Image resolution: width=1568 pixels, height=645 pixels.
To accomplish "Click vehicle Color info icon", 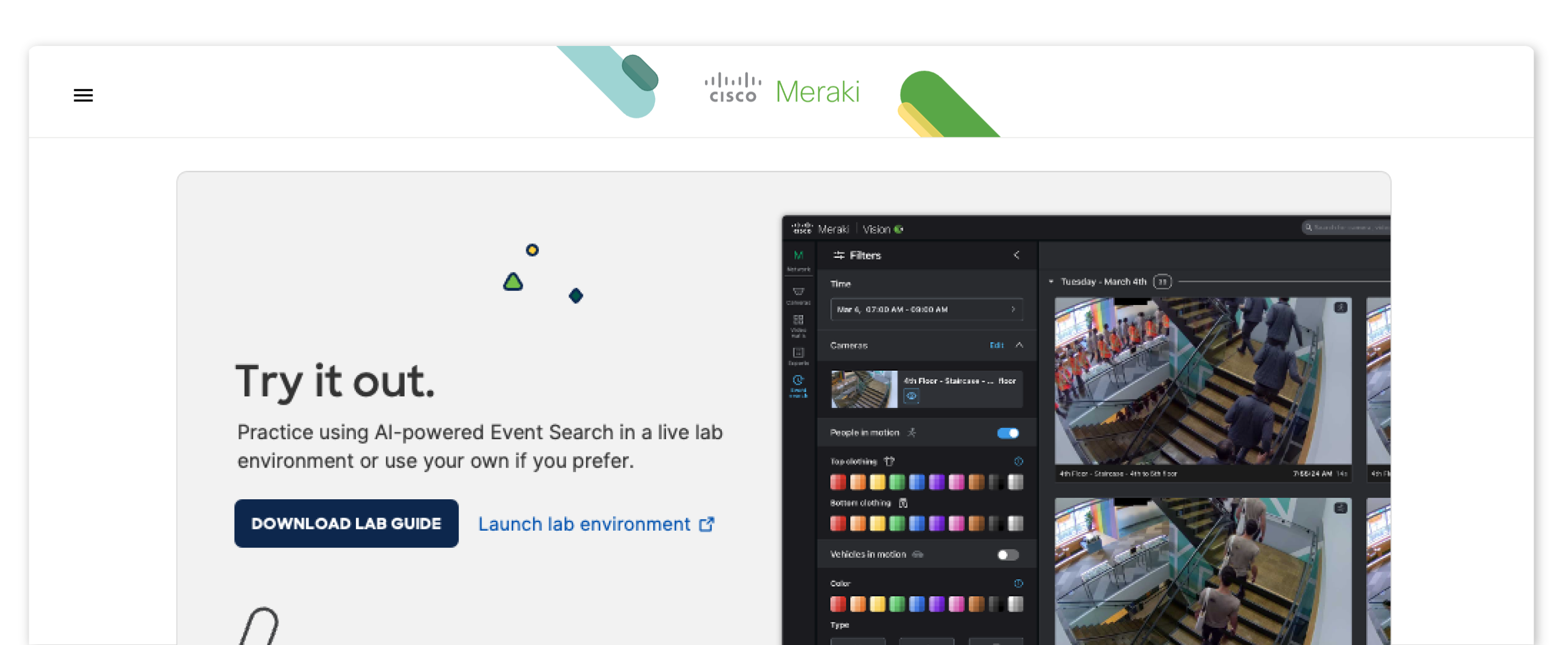I will pos(1018,583).
